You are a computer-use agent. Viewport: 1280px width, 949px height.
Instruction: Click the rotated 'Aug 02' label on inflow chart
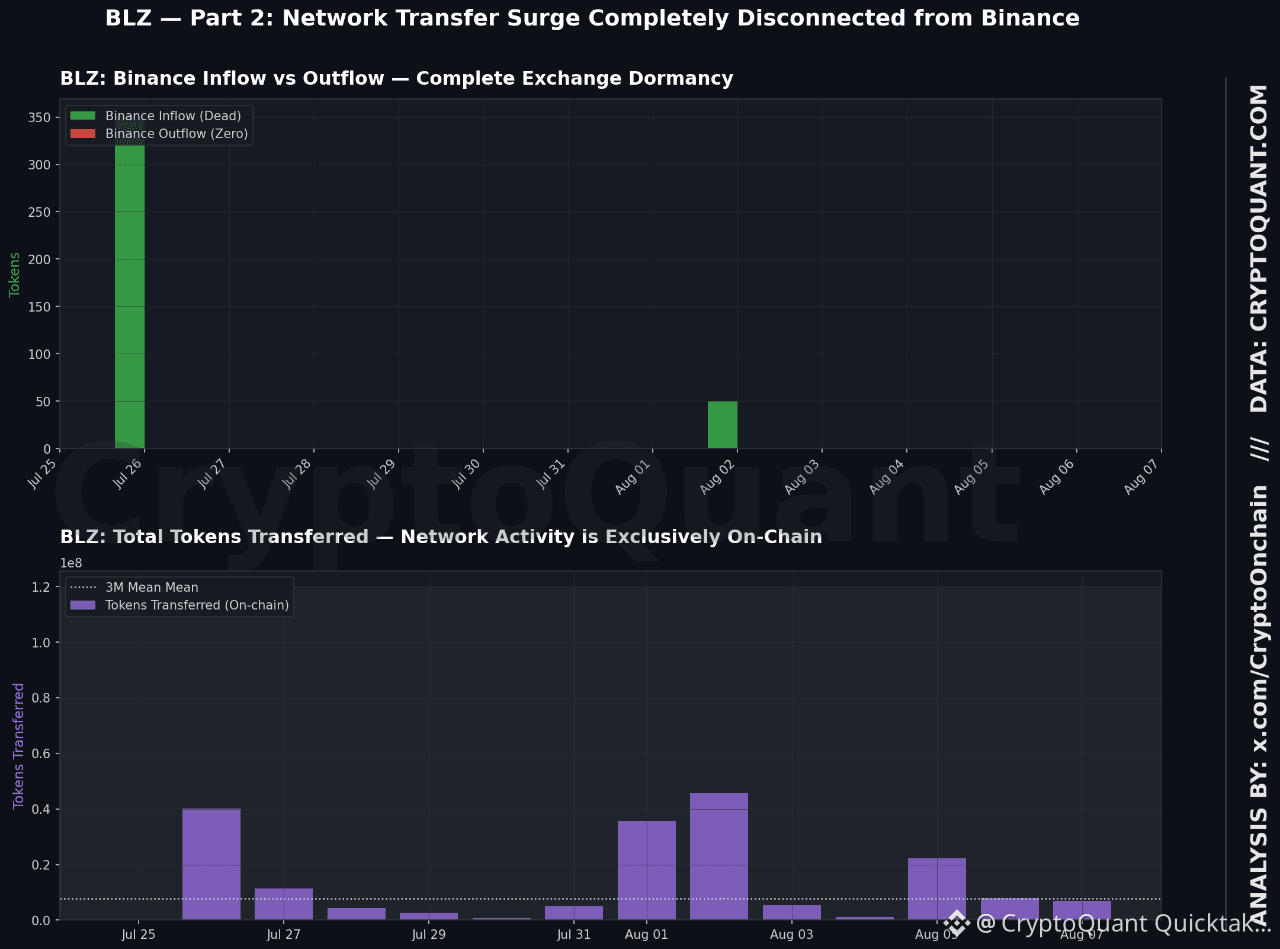718,475
